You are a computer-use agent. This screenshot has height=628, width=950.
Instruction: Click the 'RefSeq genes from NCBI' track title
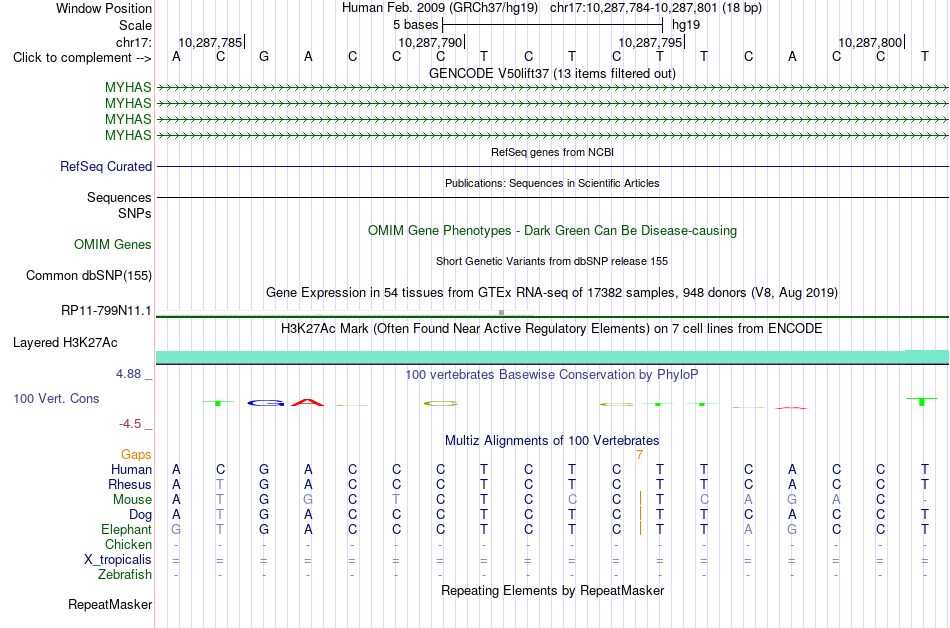coord(552,152)
